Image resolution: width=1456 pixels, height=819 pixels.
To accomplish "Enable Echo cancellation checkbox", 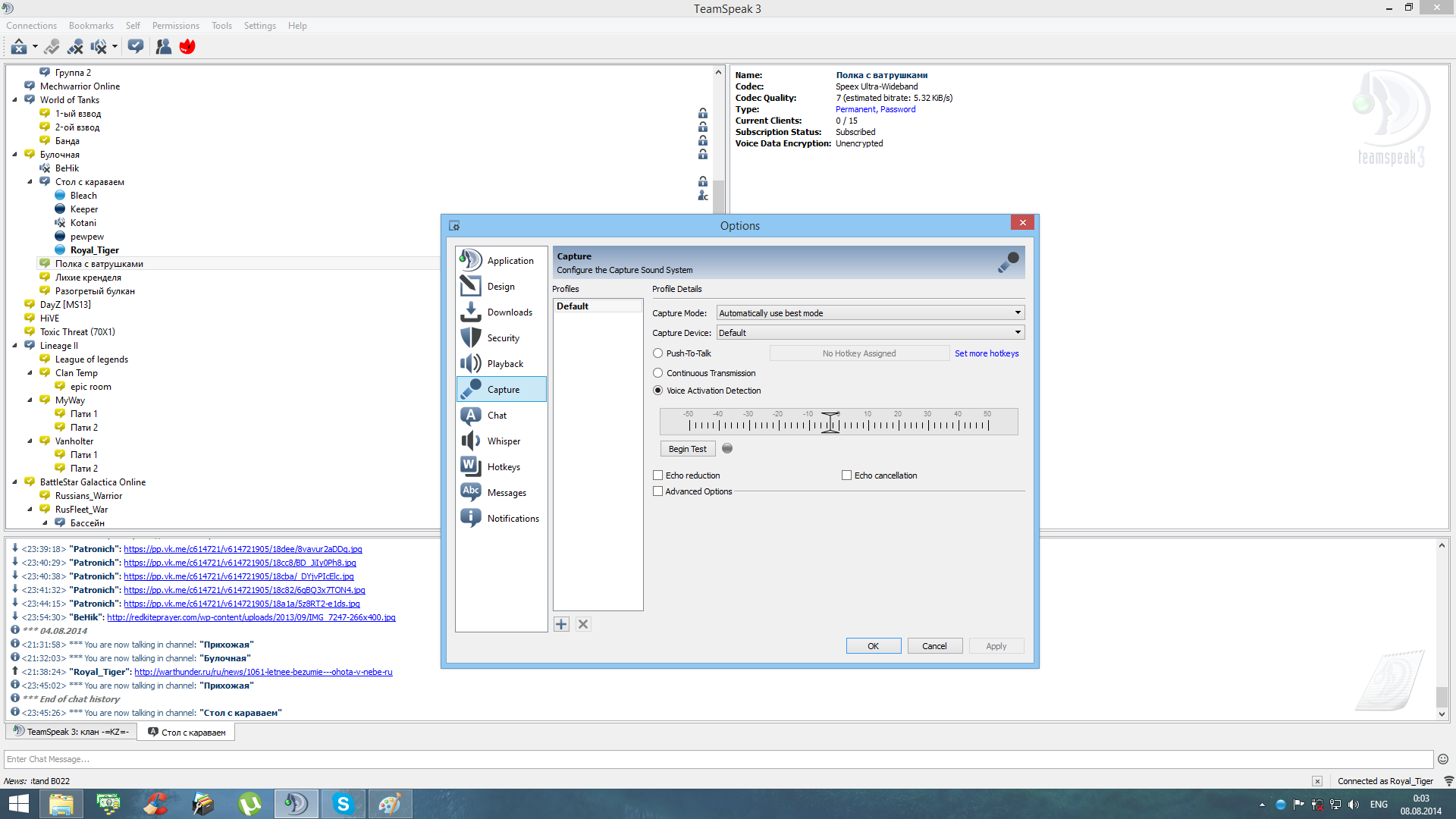I will (x=846, y=475).
